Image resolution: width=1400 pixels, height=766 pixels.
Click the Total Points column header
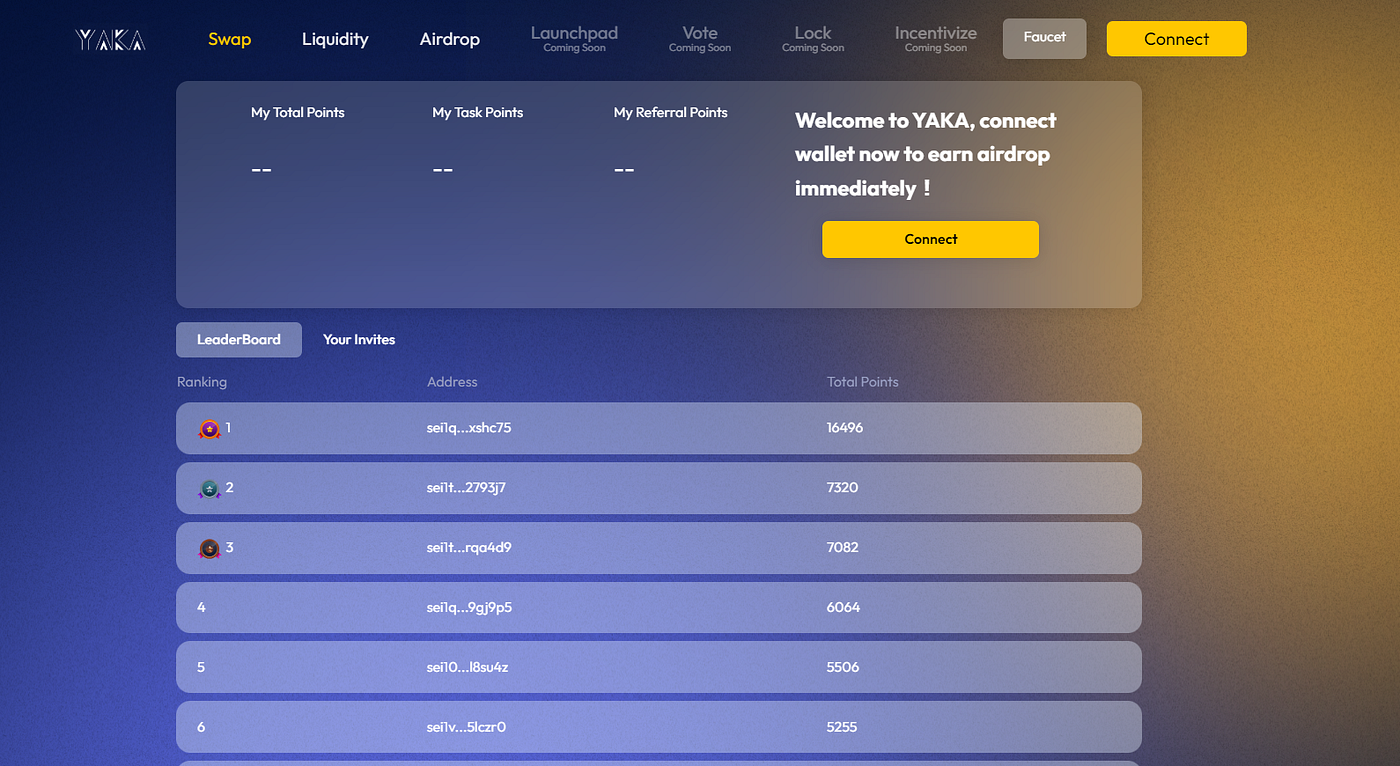pos(863,382)
